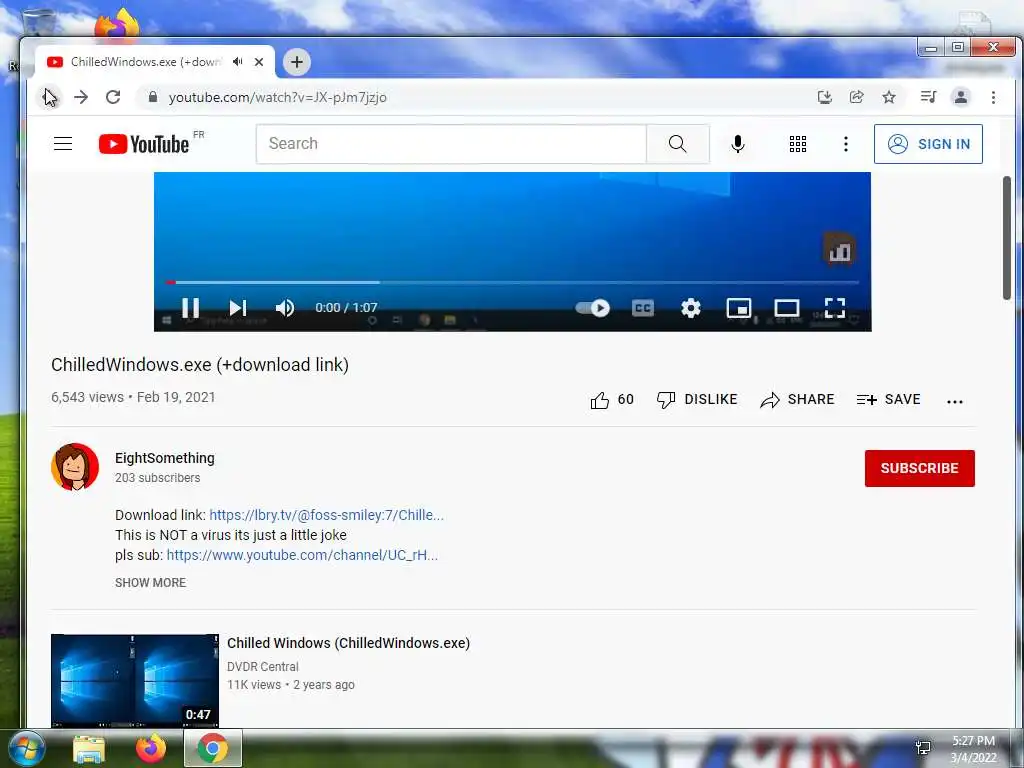
Task: Open EightSomething channel avatar
Action: point(75,467)
